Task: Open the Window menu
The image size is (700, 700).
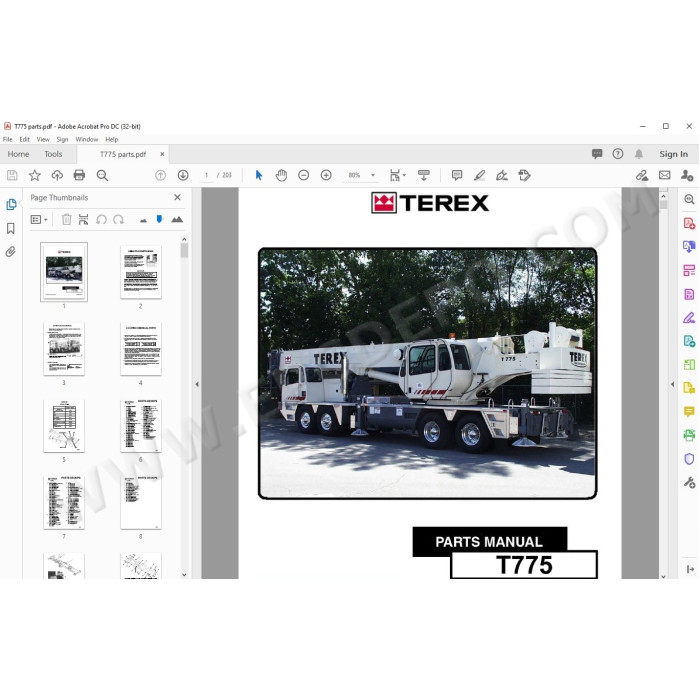Action: (87, 139)
